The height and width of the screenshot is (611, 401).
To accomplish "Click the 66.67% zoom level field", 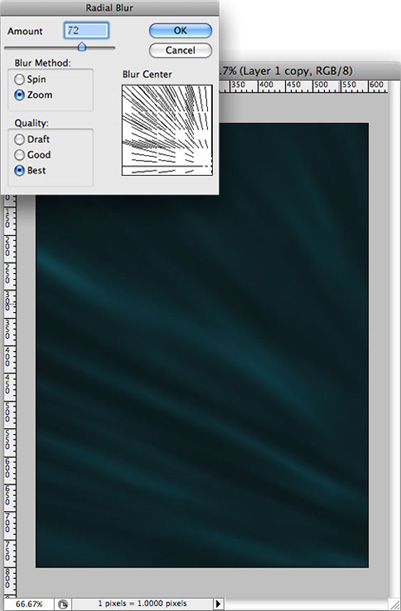I will (30, 604).
